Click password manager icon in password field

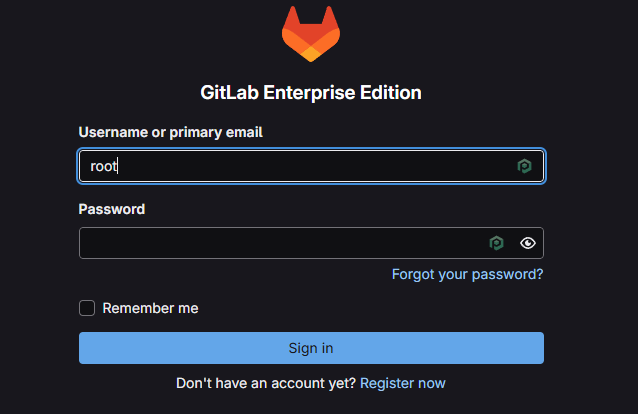pyautogui.click(x=496, y=243)
